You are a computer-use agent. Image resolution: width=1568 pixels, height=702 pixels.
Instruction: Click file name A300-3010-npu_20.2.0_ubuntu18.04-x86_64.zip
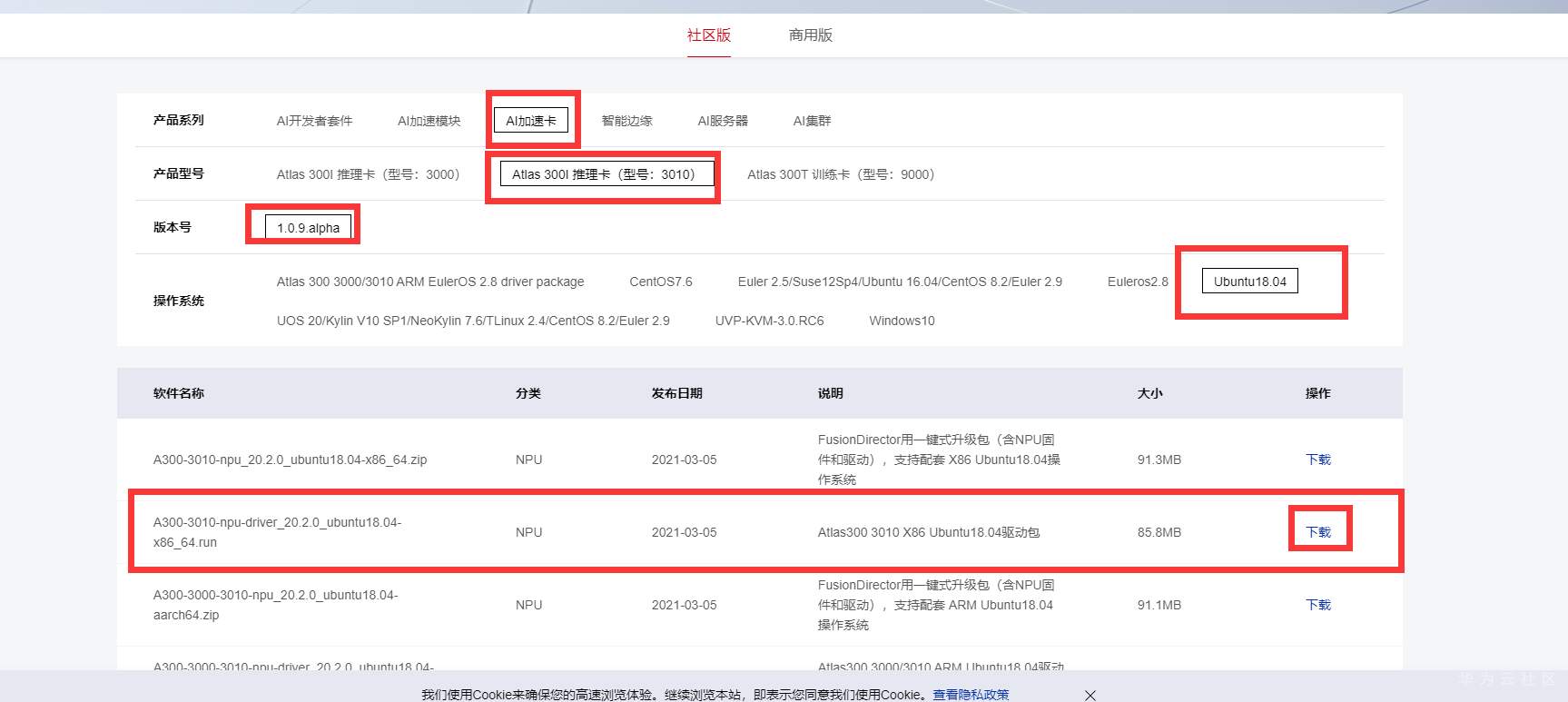pos(290,460)
